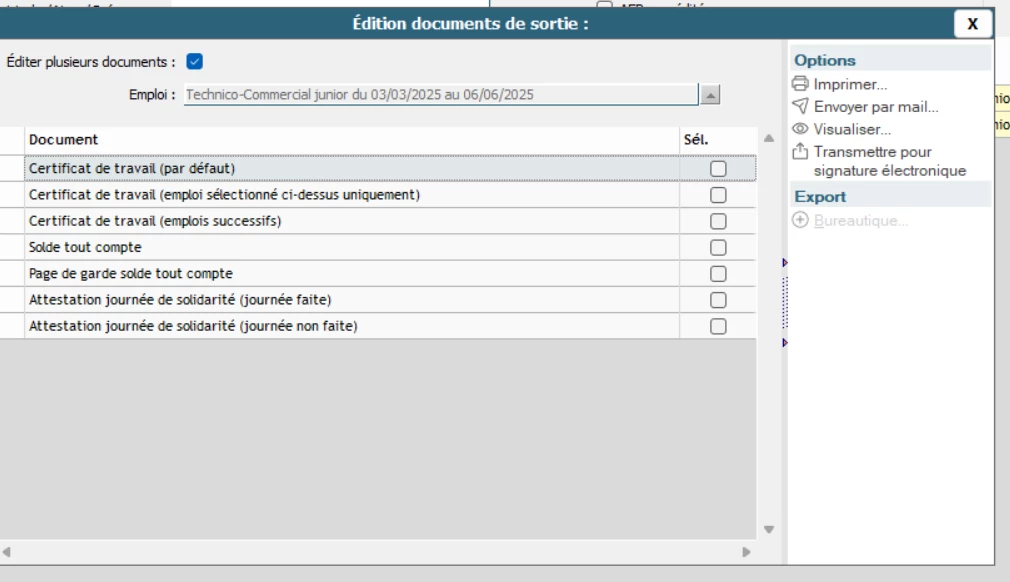Click the Sél. column header
Screen dimensions: 1010x582
pos(718,140)
